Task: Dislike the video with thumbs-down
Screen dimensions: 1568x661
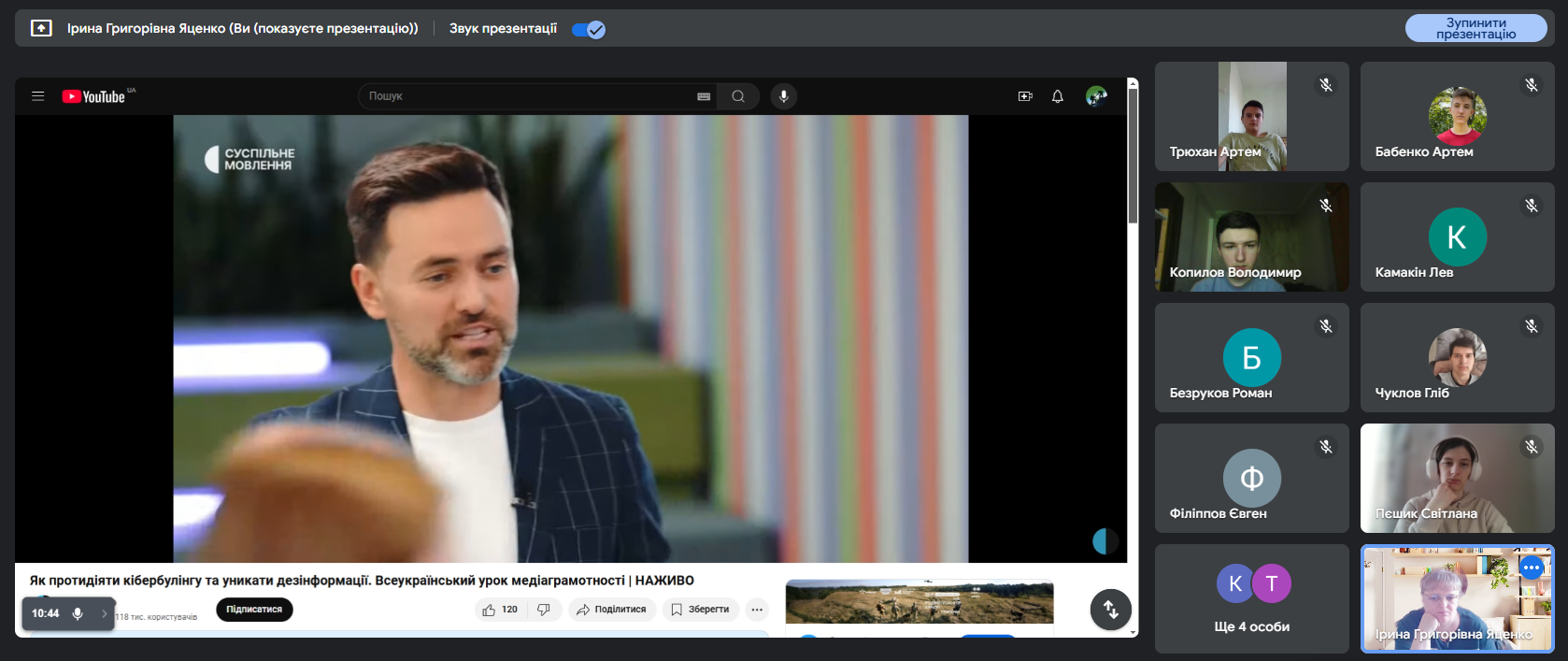Action: point(544,610)
